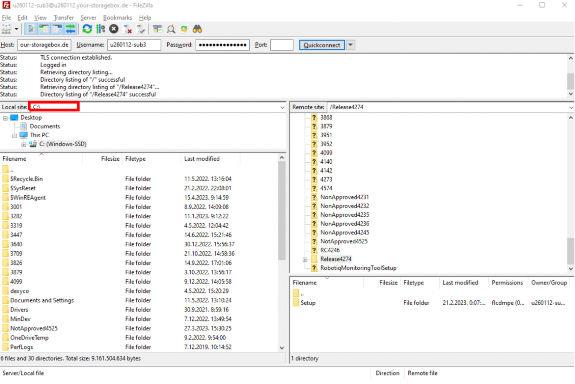Disconnect from the current server icon

coord(128,29)
